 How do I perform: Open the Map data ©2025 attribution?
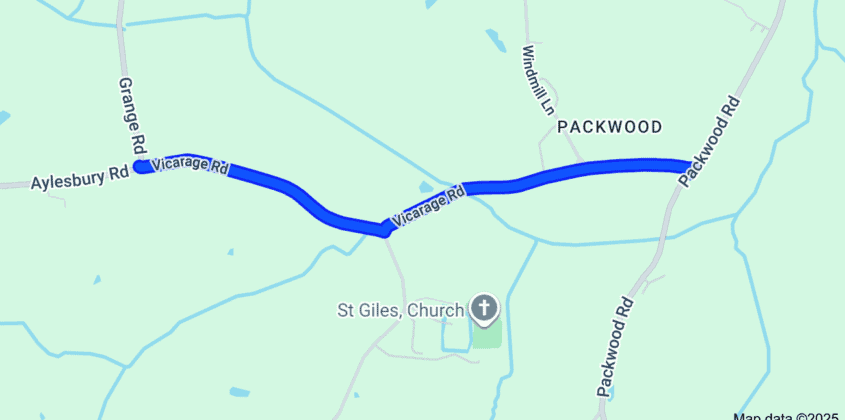click(788, 416)
